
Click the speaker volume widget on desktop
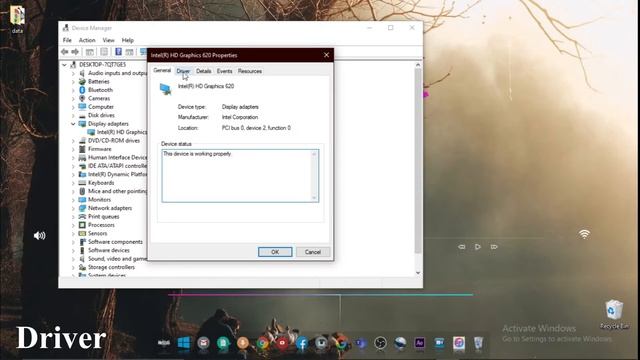(x=40, y=236)
